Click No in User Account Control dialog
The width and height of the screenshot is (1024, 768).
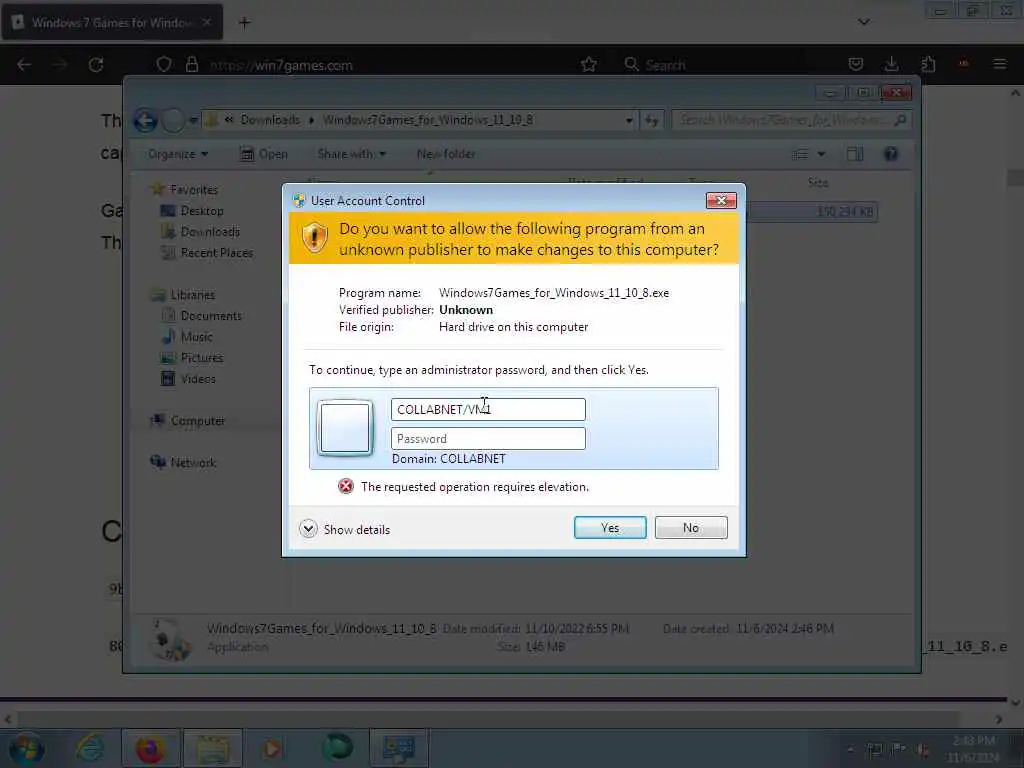691,528
